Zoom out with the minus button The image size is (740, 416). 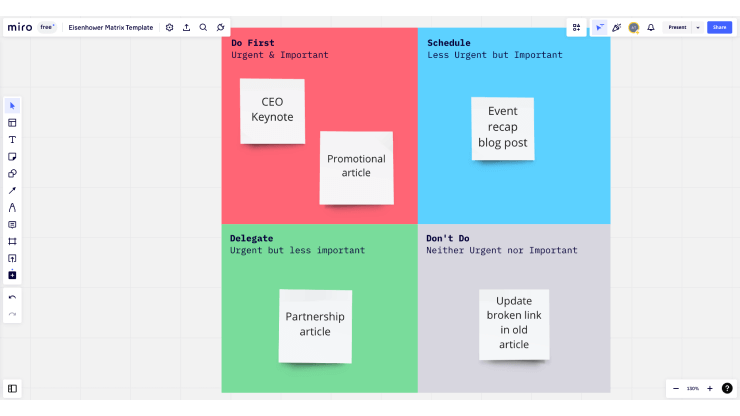[x=676, y=389]
